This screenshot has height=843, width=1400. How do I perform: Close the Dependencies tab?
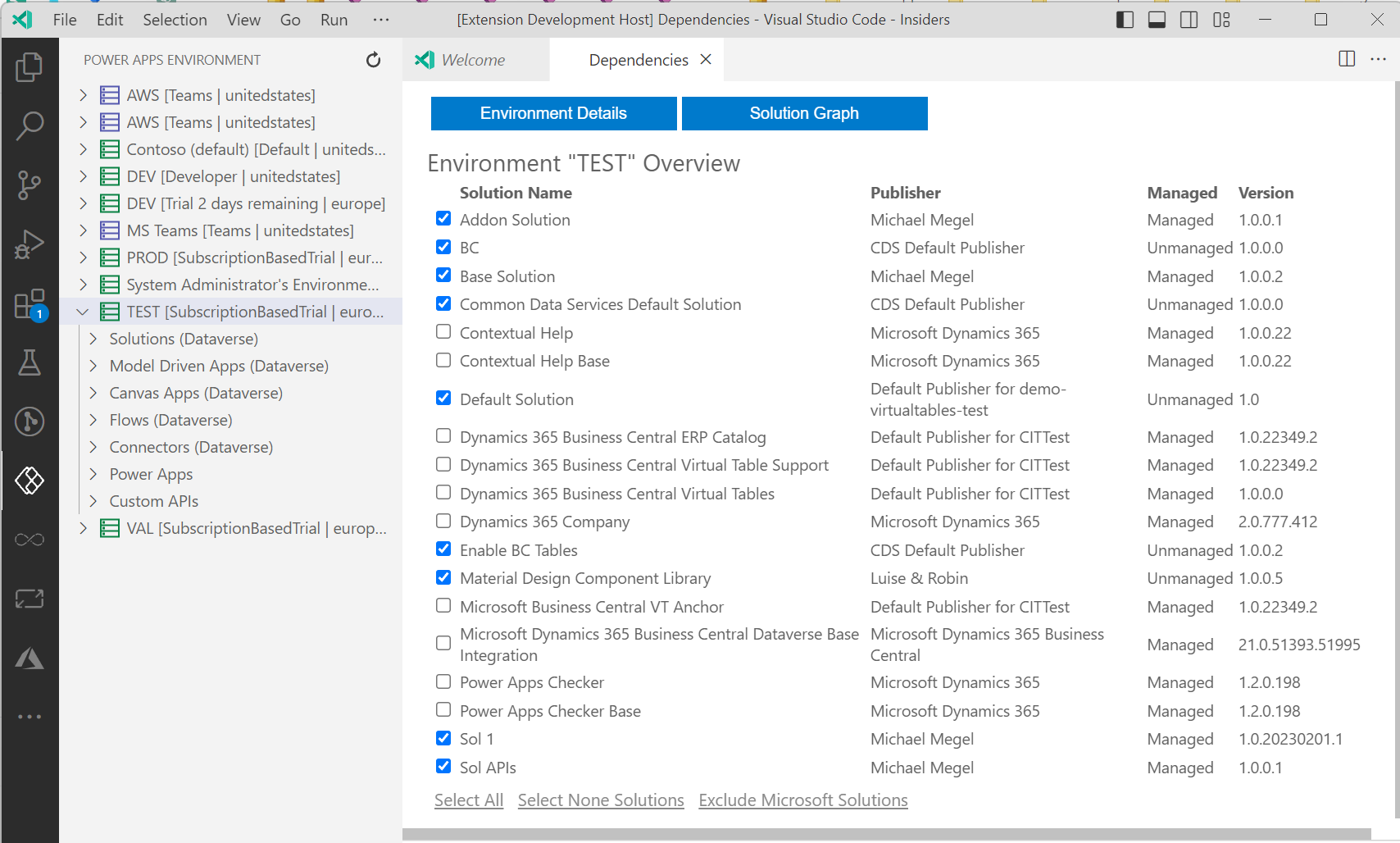coord(706,59)
